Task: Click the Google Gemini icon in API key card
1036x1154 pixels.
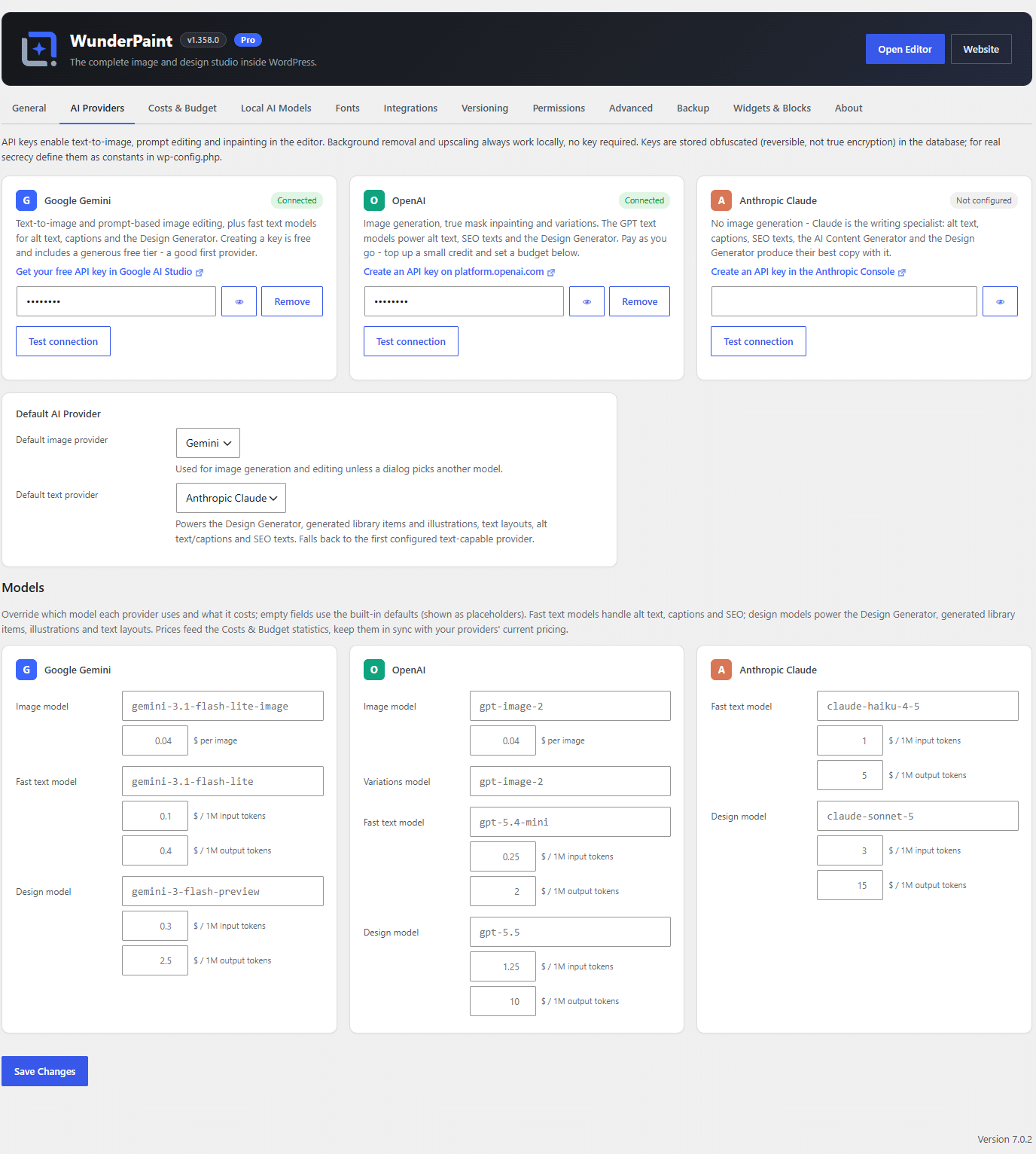Action: coord(26,200)
